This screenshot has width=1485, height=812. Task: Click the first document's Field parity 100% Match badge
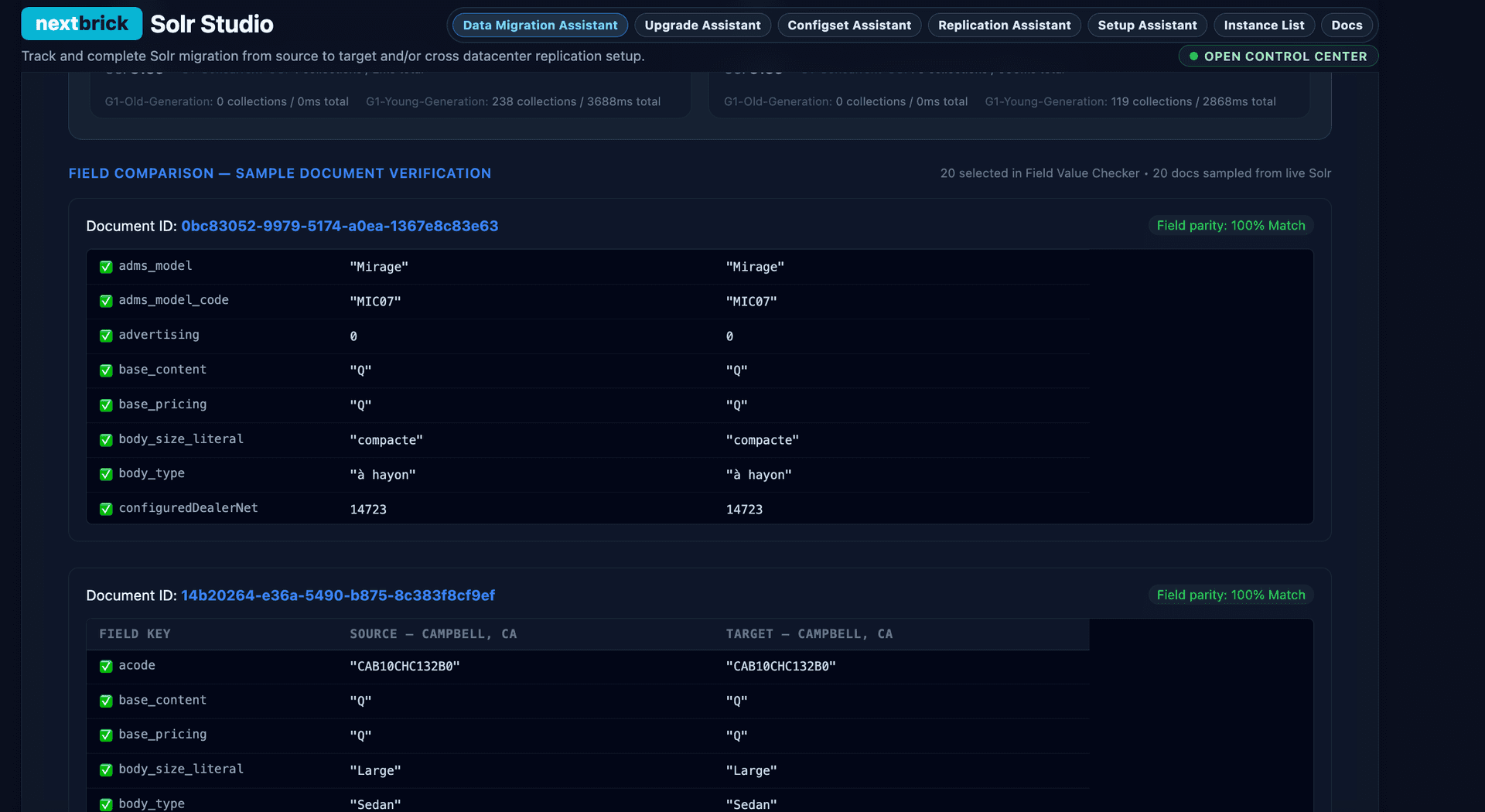[x=1231, y=226]
